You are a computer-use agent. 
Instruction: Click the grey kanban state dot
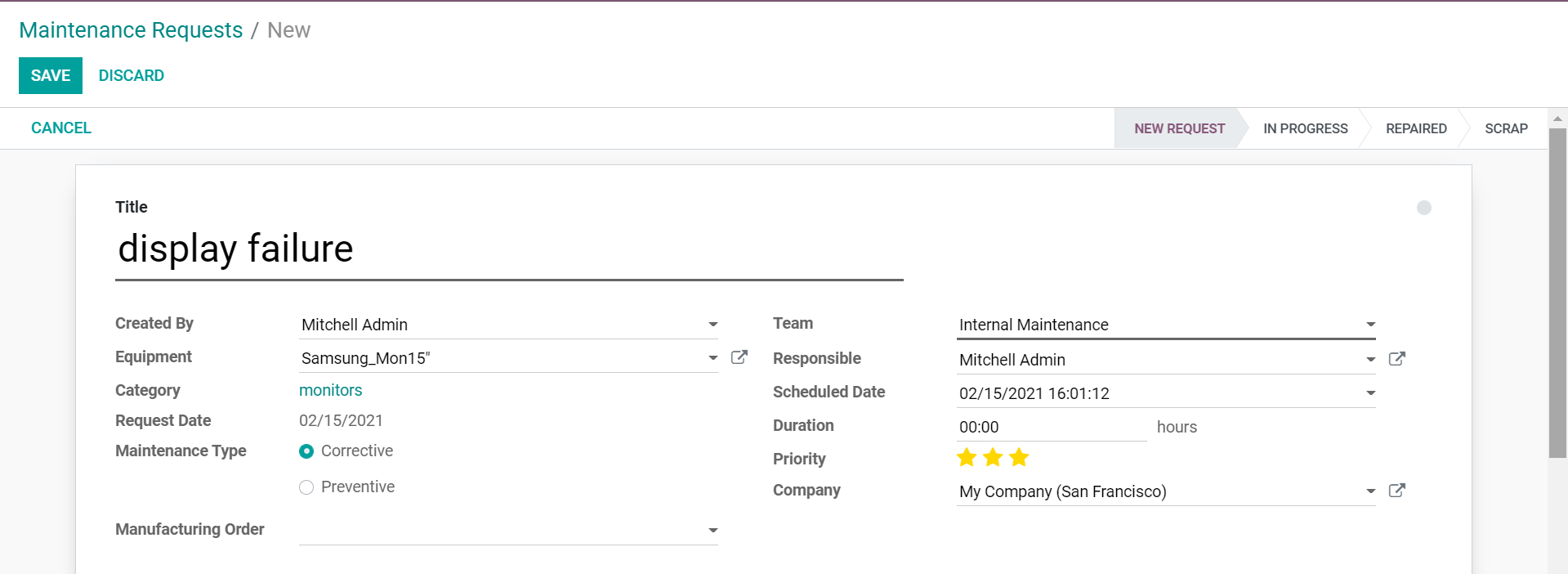1424,208
